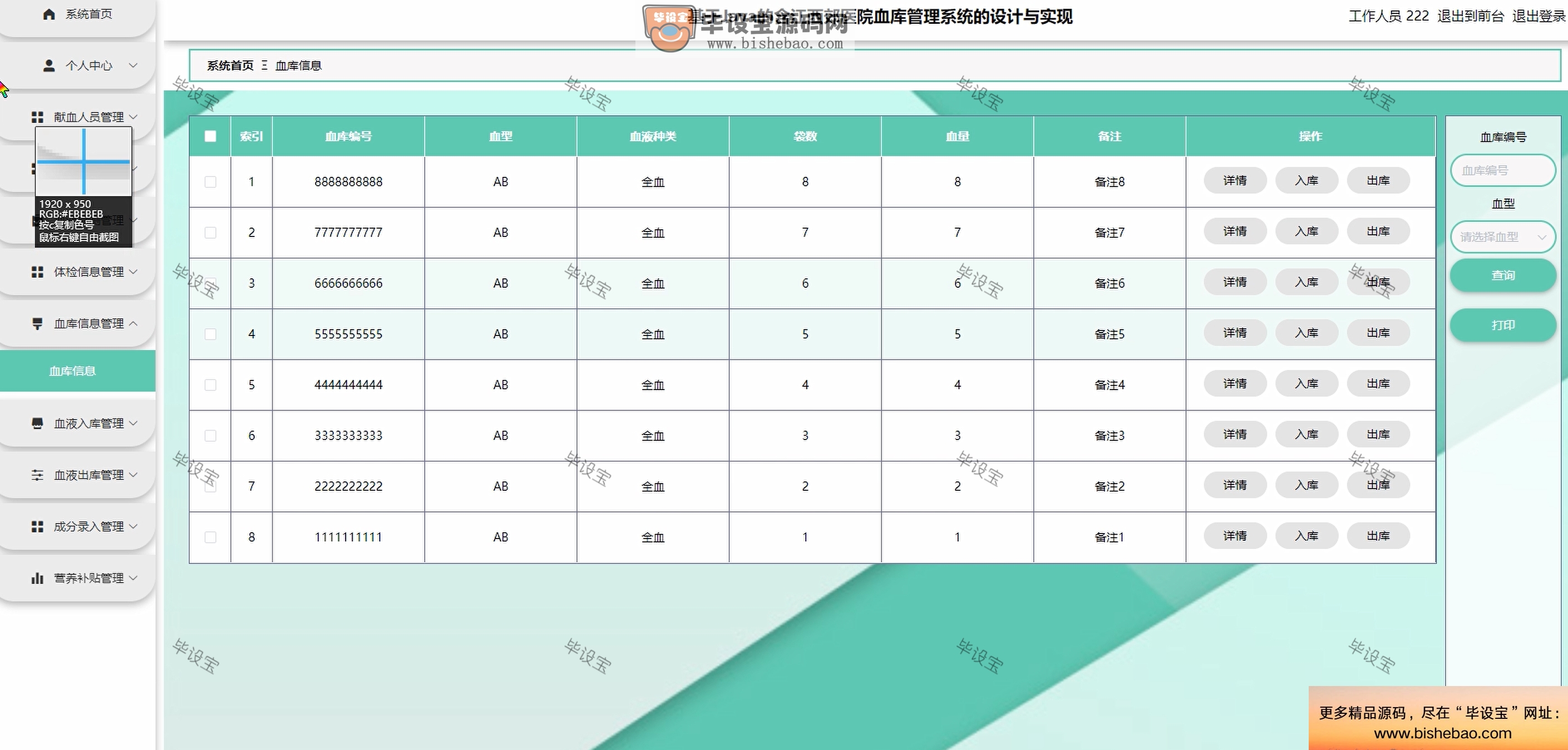Expand the 成分录入管理 chevron
1568x750 pixels.
point(134,526)
